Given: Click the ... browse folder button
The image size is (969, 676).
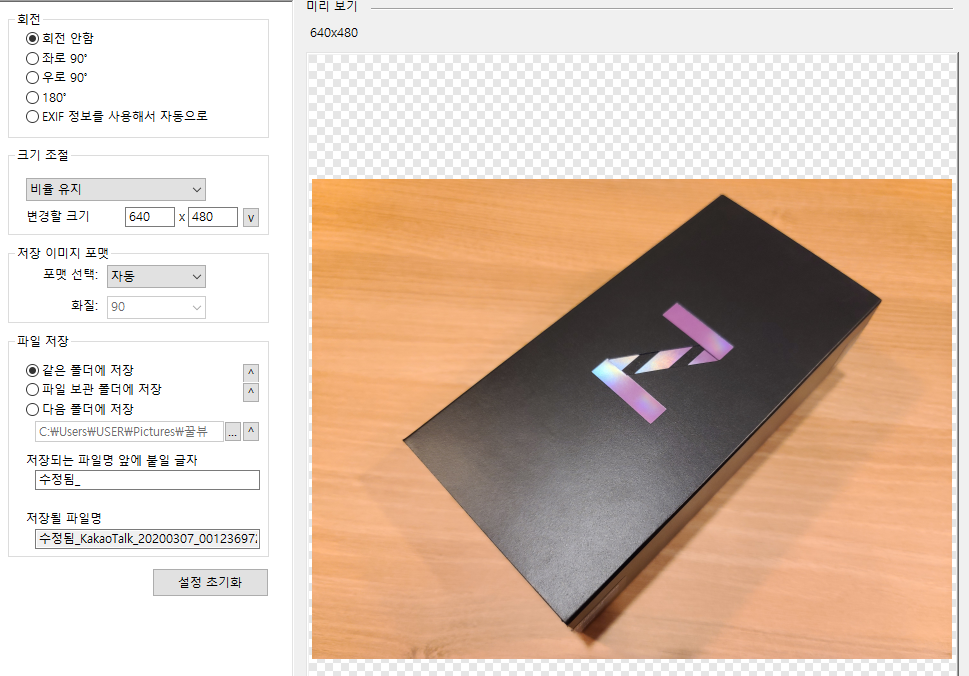Looking at the screenshot, I should 232,432.
